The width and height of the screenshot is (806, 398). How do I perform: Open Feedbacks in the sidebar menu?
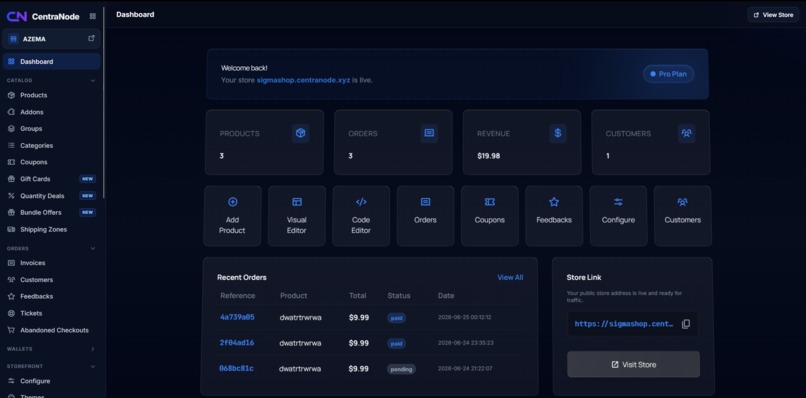click(x=51, y=296)
